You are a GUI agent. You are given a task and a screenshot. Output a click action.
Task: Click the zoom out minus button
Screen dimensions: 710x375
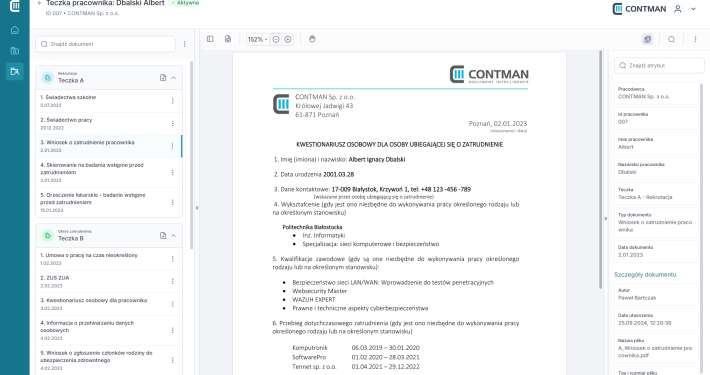[276, 39]
